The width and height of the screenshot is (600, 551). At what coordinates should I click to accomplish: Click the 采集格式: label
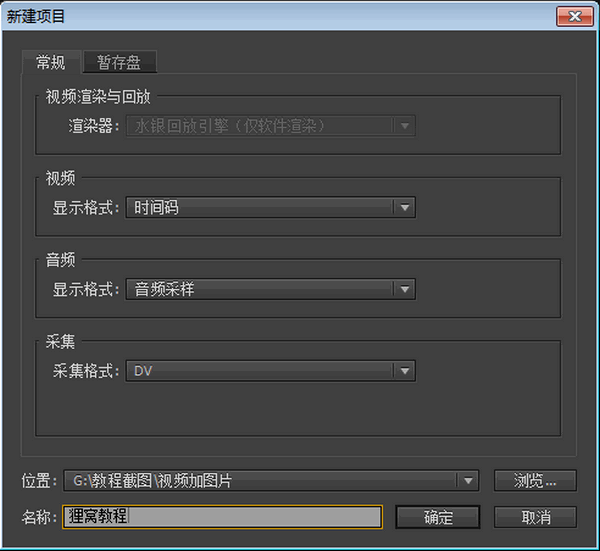(86, 371)
